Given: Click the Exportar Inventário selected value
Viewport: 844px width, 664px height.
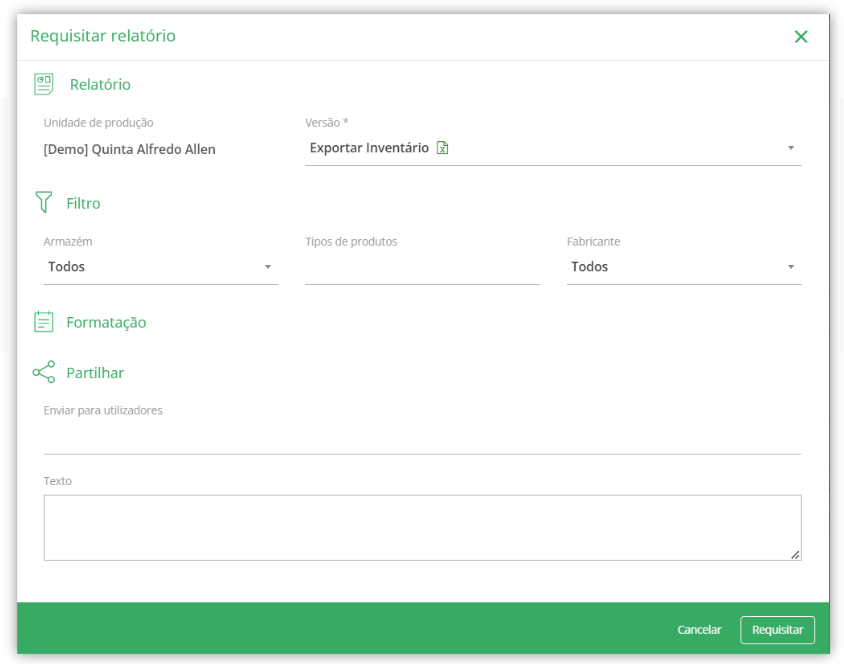Looking at the screenshot, I should click(x=369, y=147).
